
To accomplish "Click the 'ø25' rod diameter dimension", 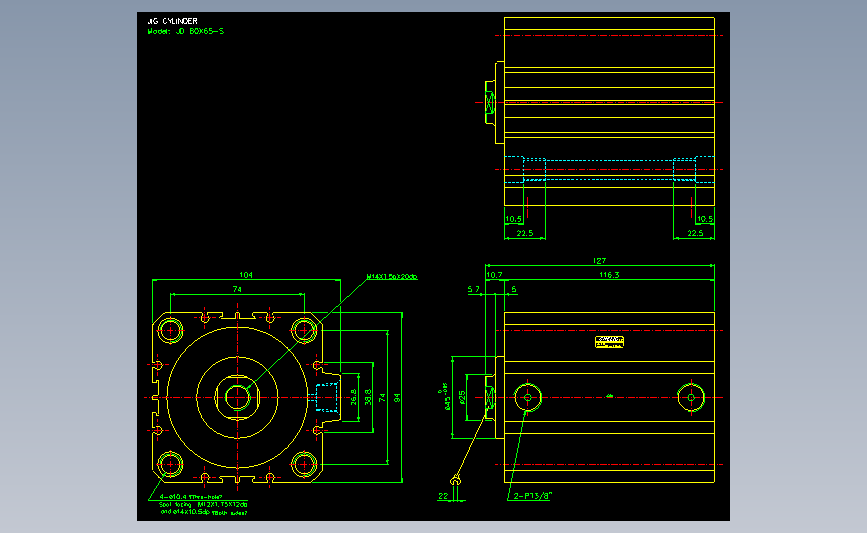I will (462, 397).
